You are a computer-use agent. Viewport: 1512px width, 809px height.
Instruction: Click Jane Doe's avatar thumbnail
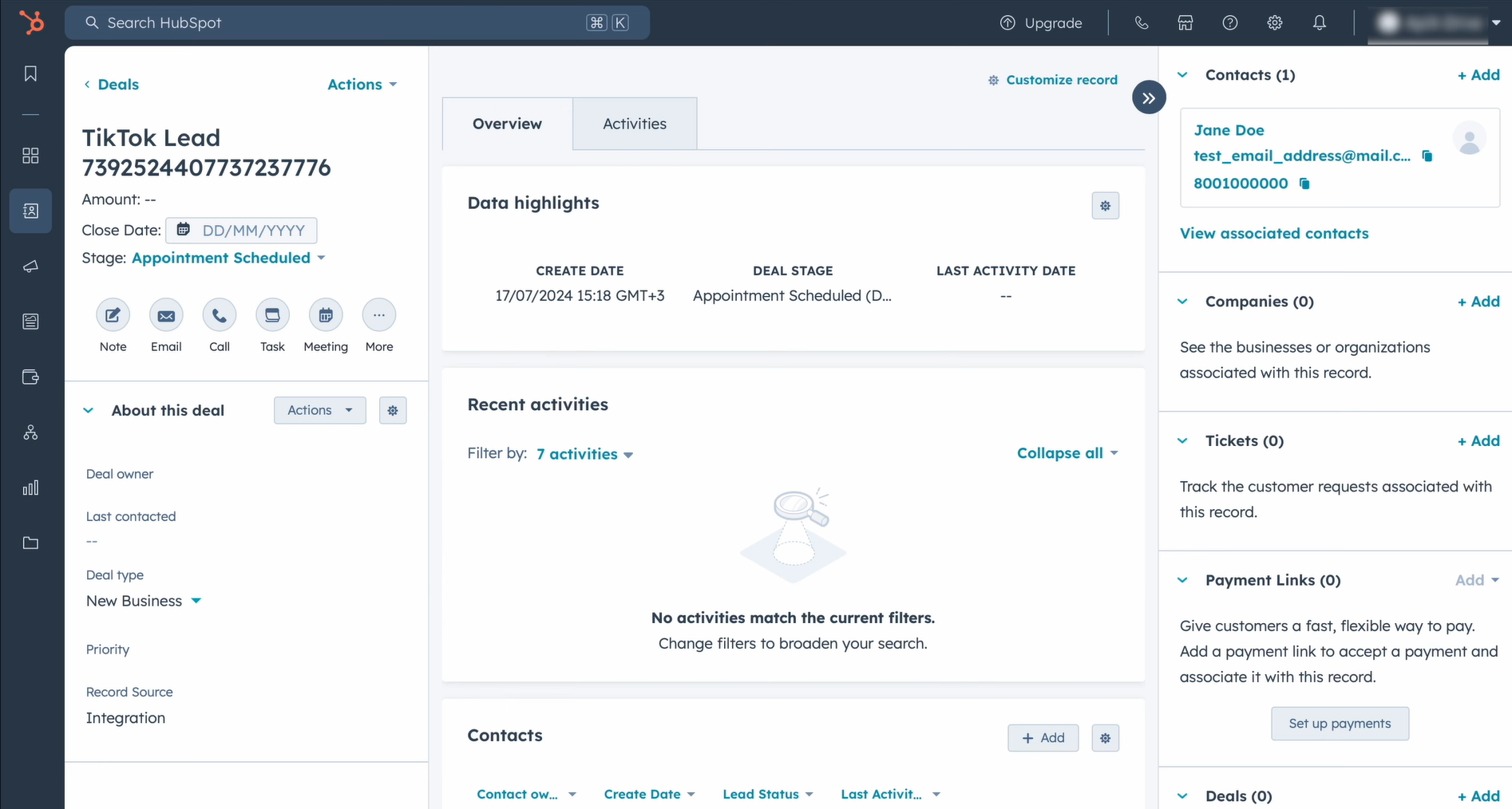(1469, 139)
